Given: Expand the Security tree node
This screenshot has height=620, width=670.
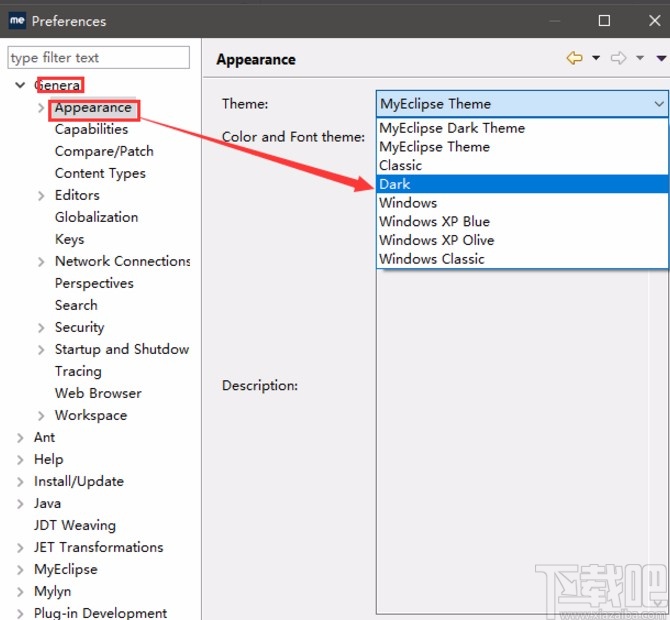Looking at the screenshot, I should (41, 328).
